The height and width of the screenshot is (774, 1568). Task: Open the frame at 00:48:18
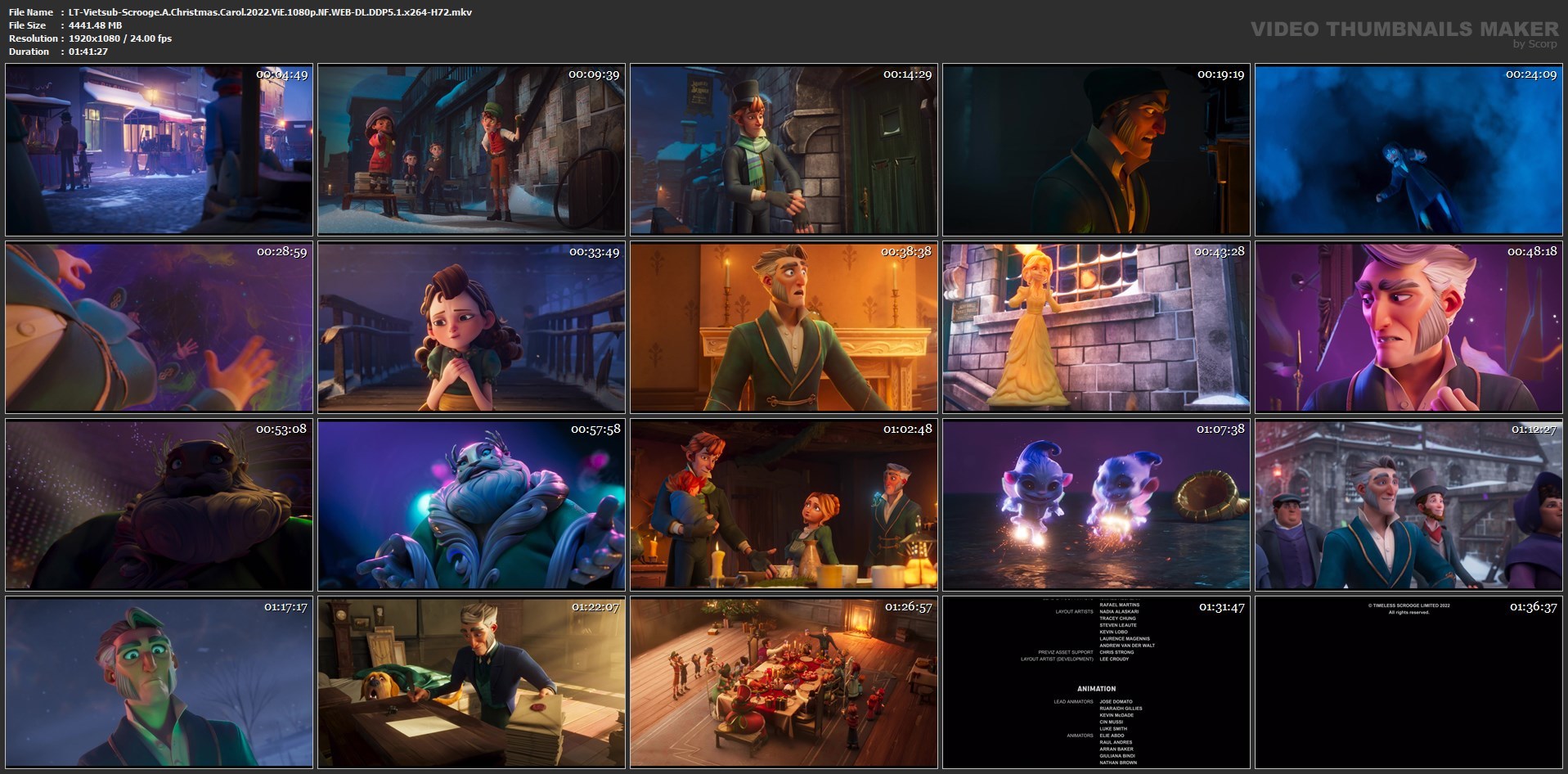coord(1409,327)
